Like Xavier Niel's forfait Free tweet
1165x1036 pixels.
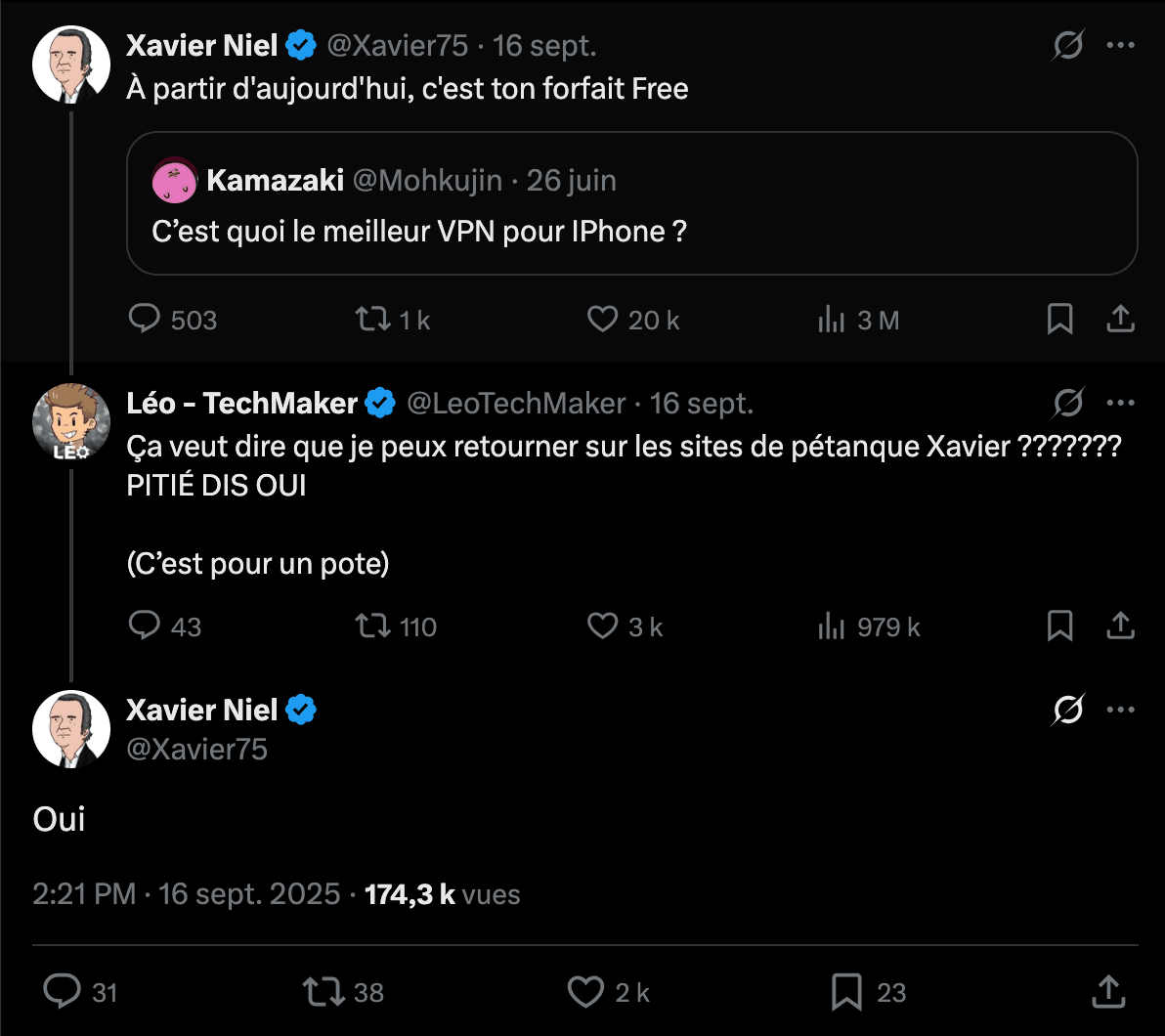[603, 319]
